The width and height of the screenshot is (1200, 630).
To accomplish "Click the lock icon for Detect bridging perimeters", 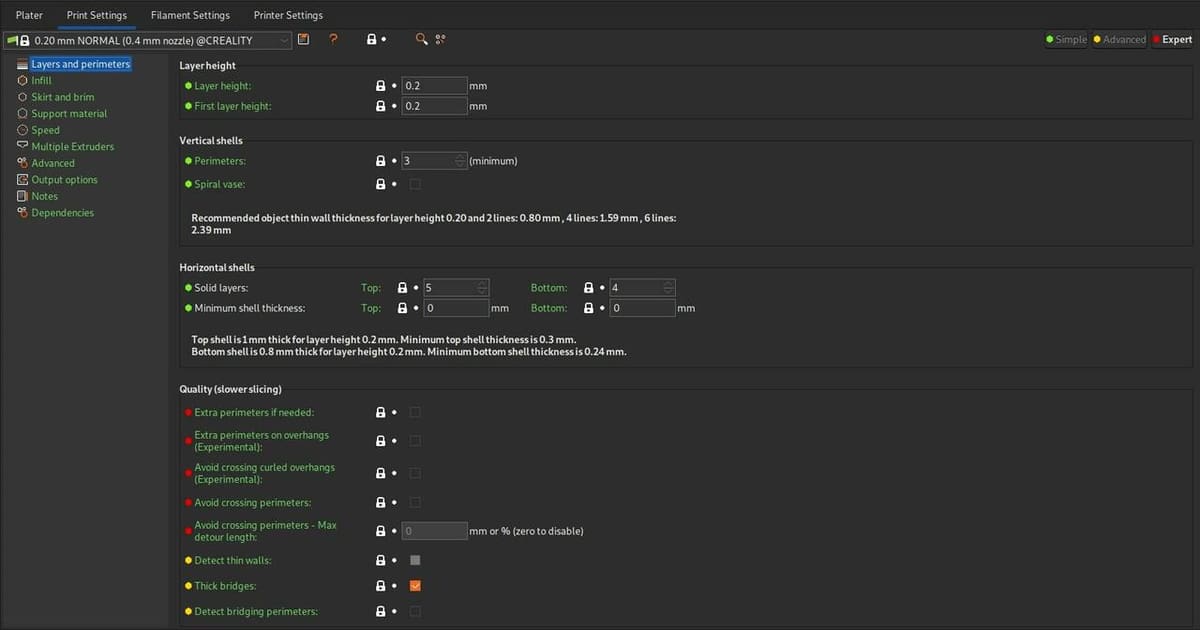I will tap(380, 611).
